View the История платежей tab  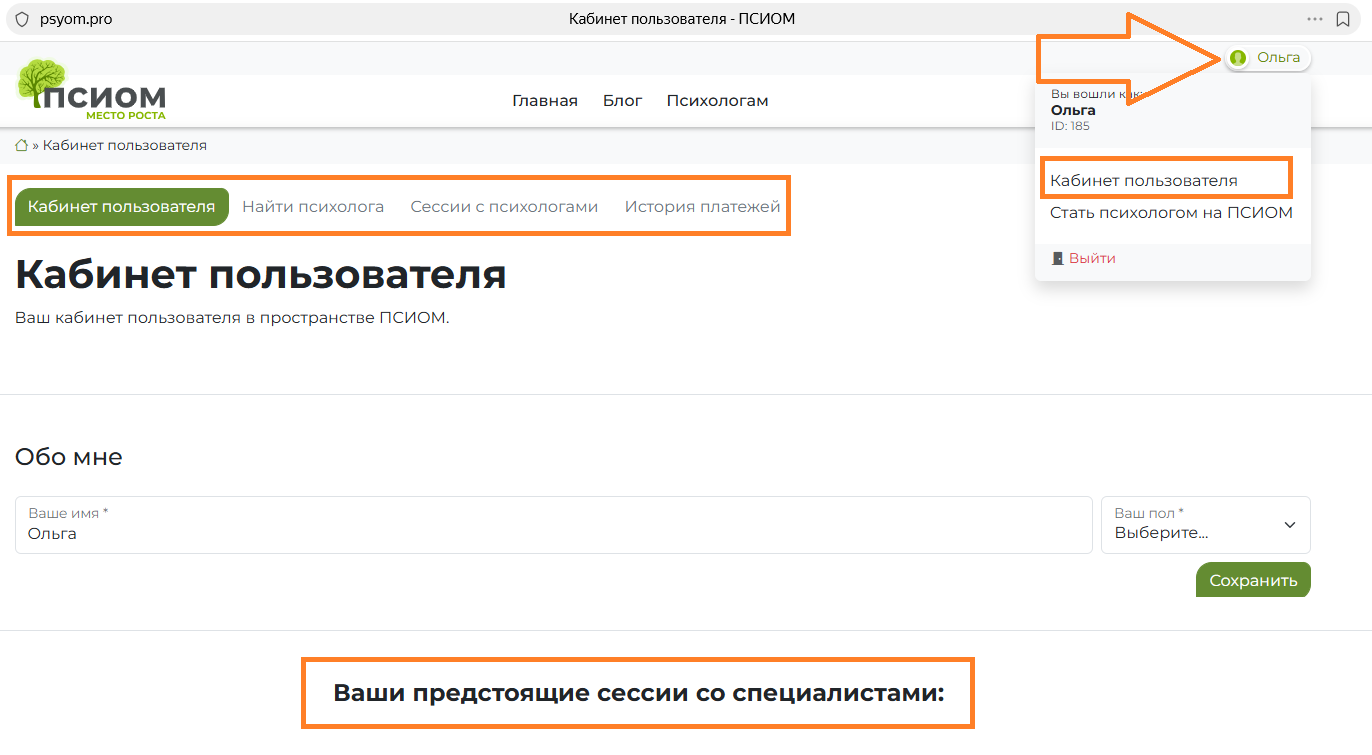(702, 207)
